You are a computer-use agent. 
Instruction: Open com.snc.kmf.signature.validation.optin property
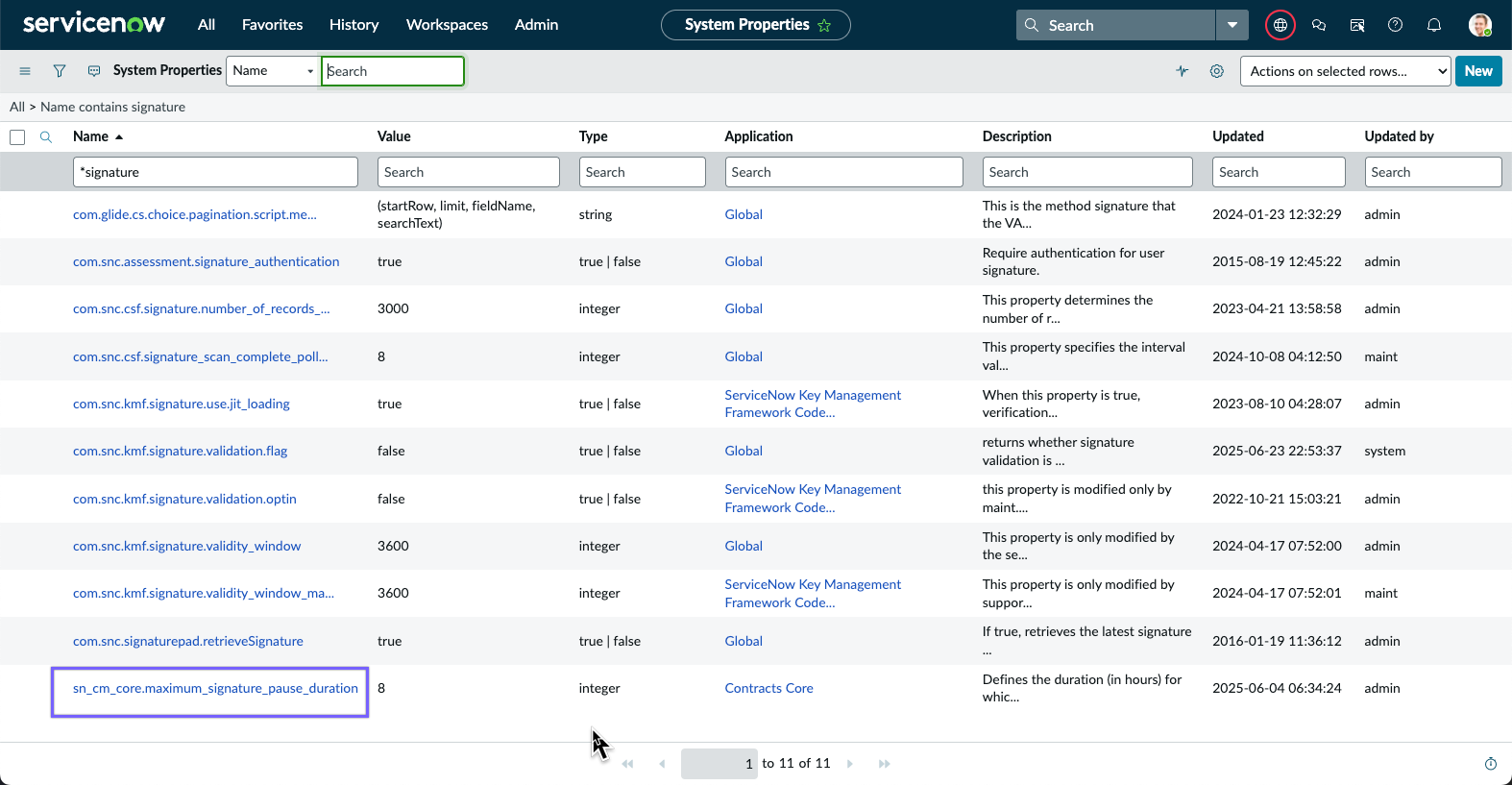tap(184, 499)
